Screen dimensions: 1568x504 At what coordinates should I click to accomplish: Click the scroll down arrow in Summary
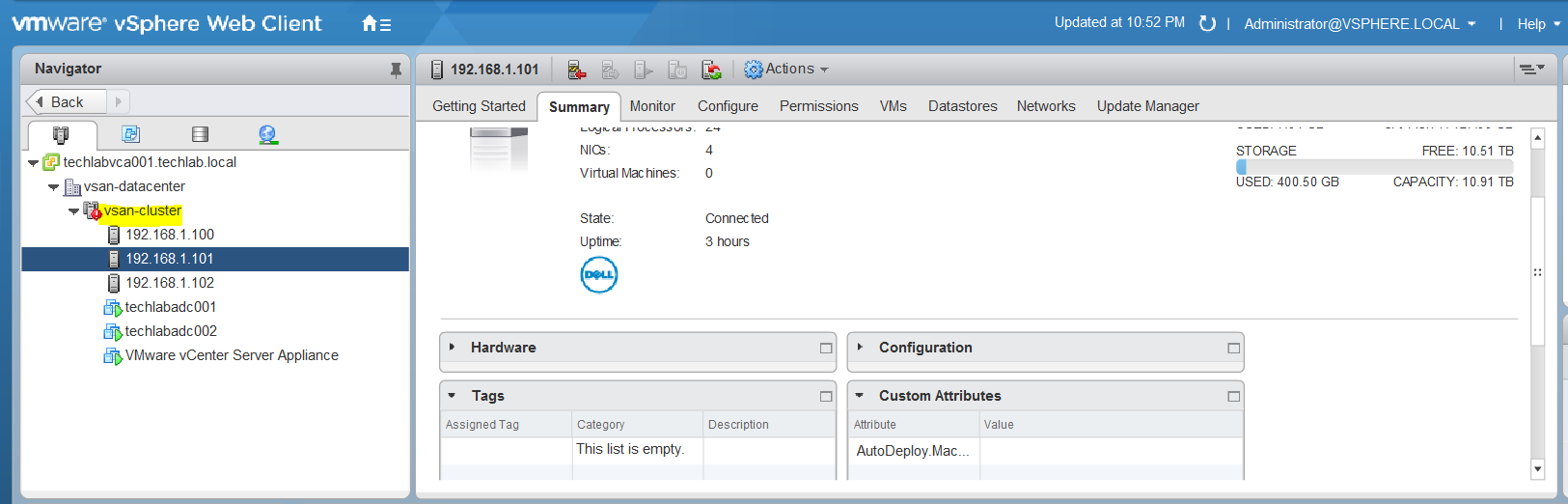(1537, 469)
